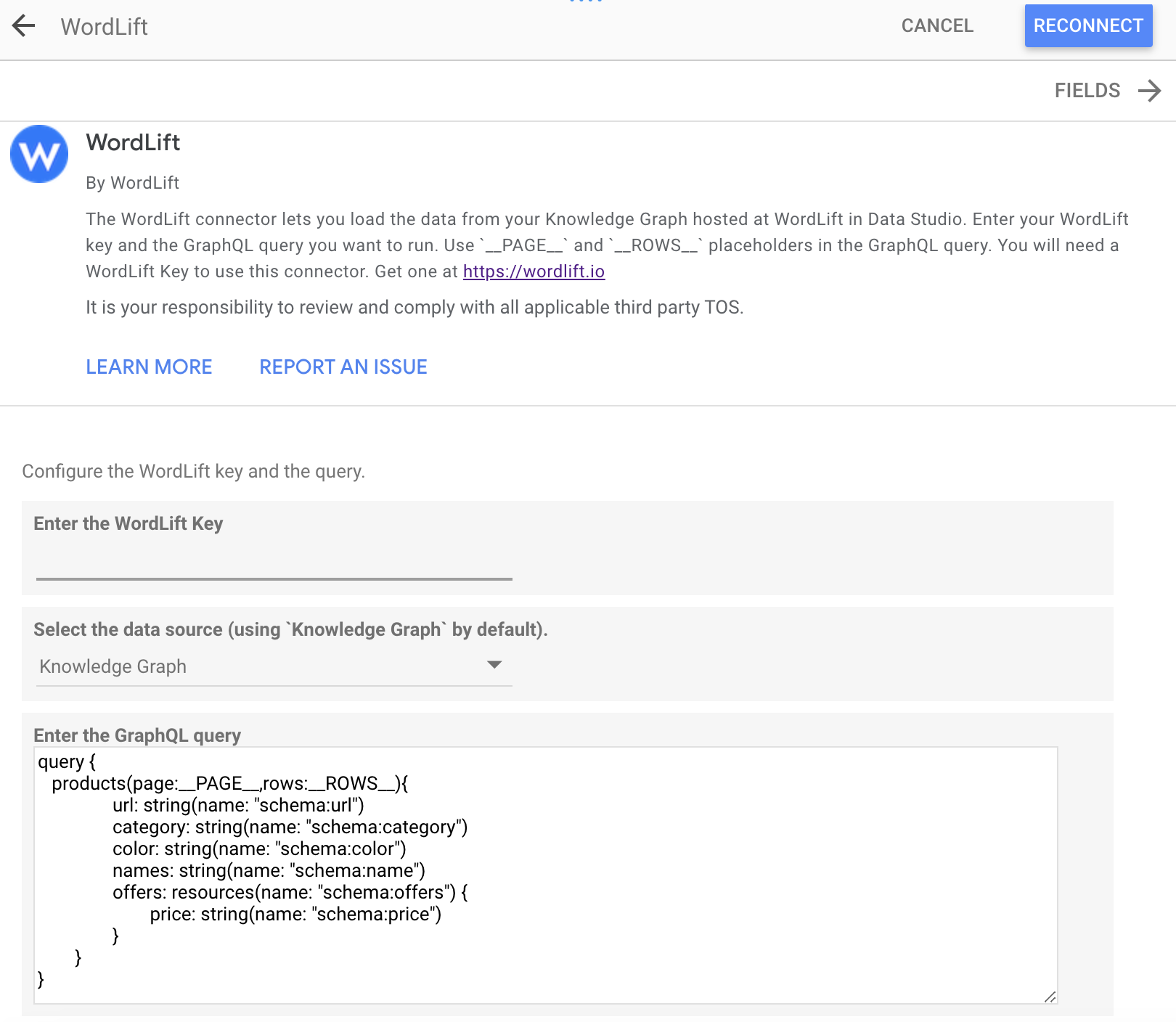Image resolution: width=1176 pixels, height=1022 pixels.
Task: Click the 'products(page:__PAGE__,rows:__ROWS__){' line
Action: pos(230,784)
